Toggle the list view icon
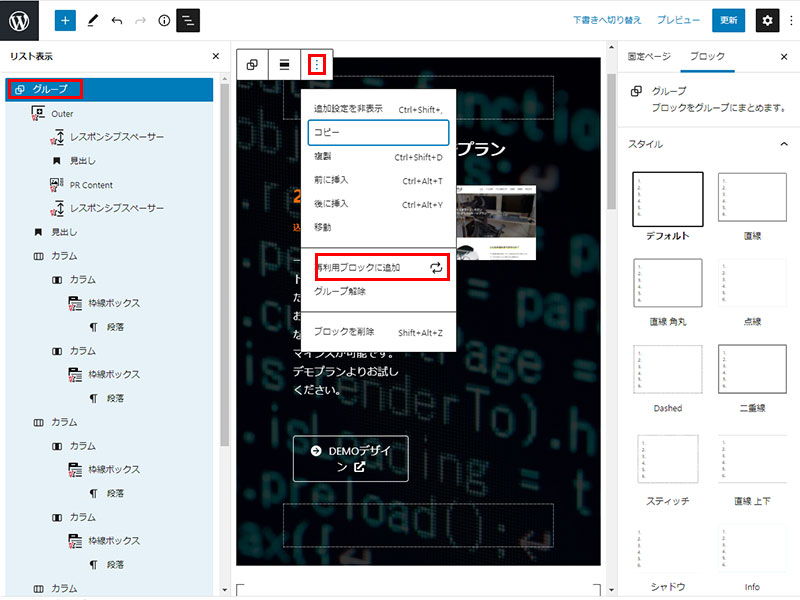 (187, 20)
